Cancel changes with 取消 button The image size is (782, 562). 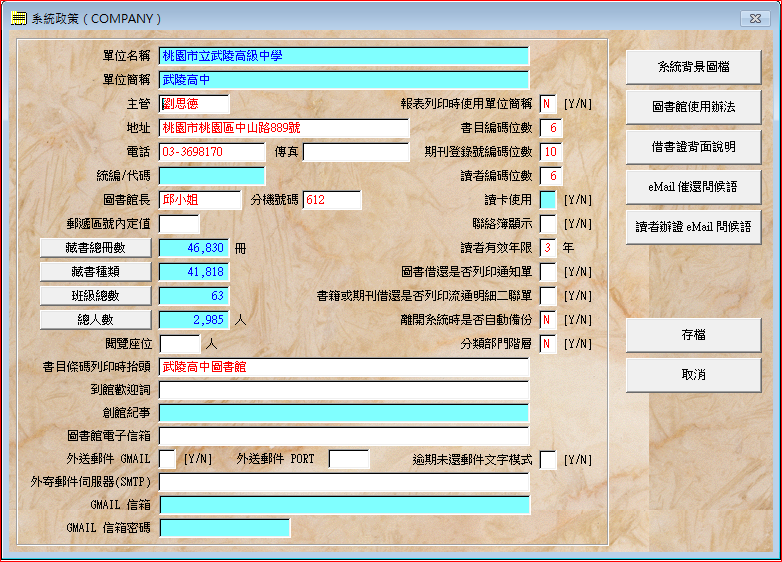tap(693, 375)
